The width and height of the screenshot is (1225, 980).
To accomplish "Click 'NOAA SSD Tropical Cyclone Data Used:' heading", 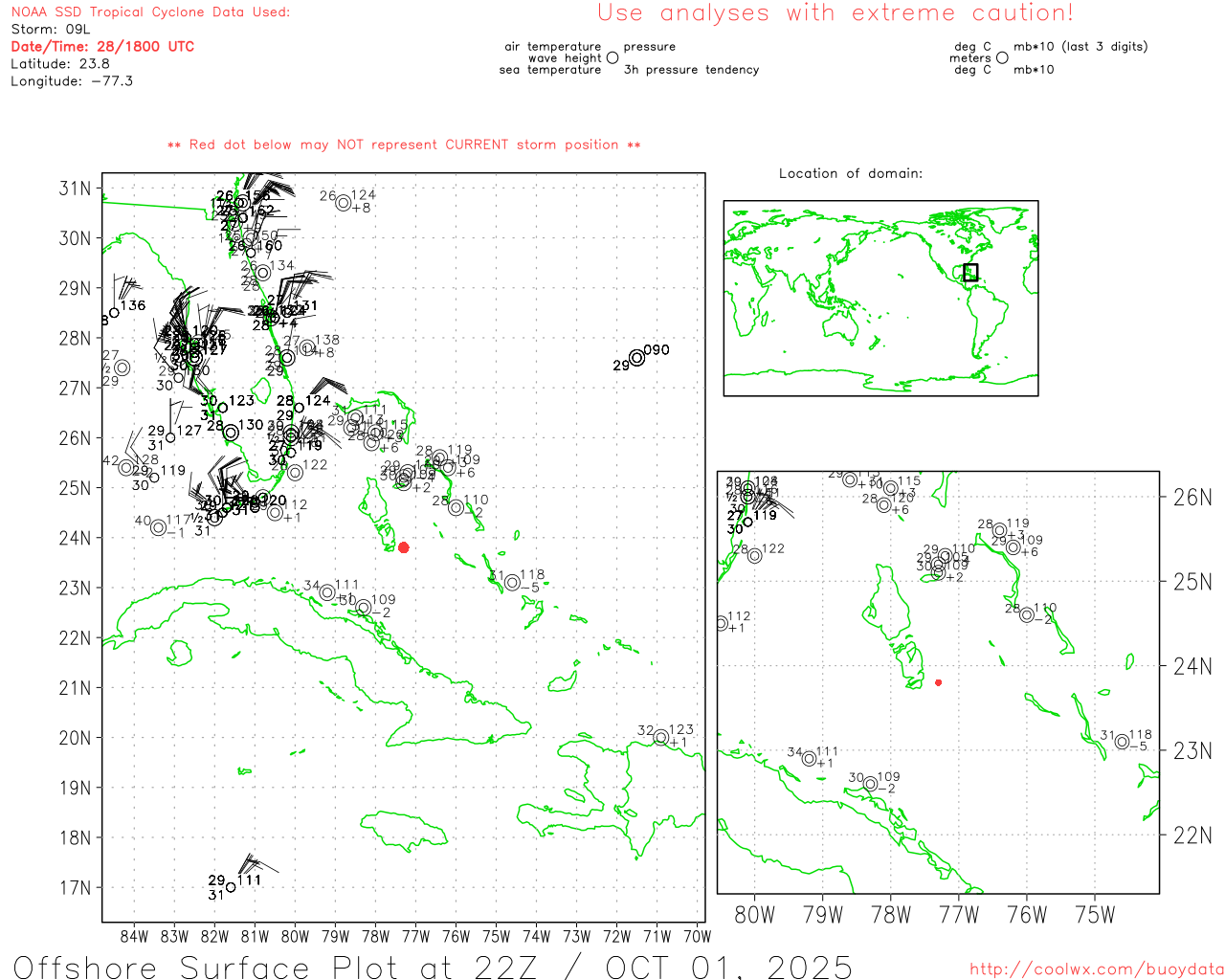I will tap(150, 12).
